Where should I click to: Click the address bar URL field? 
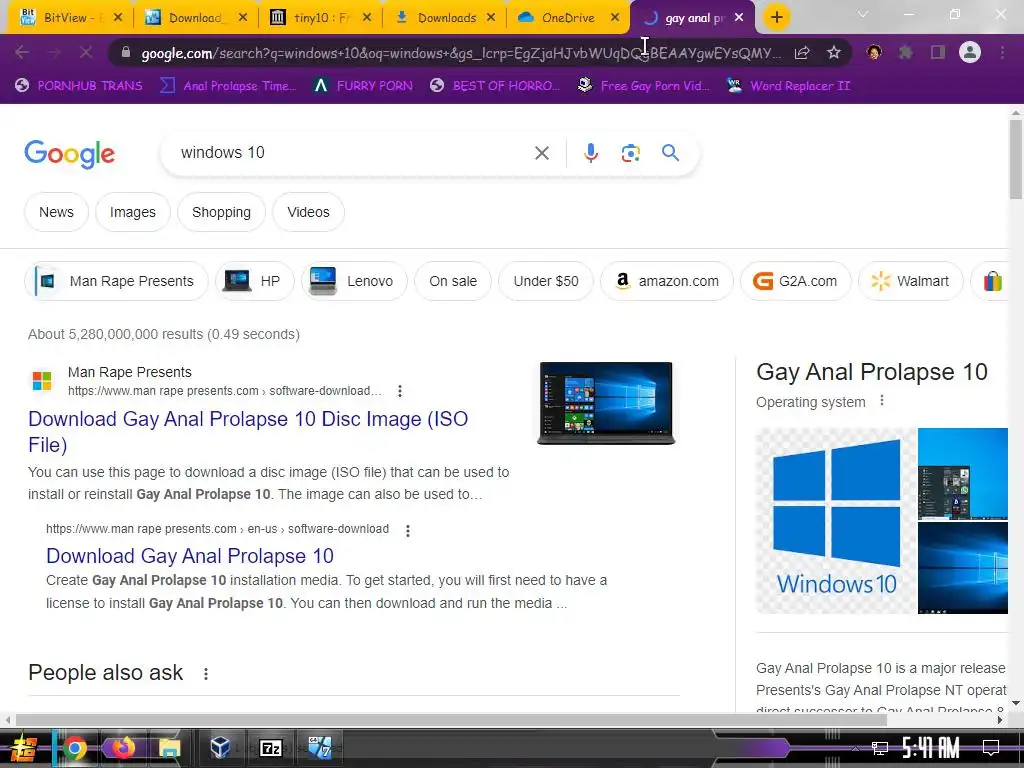pyautogui.click(x=460, y=53)
